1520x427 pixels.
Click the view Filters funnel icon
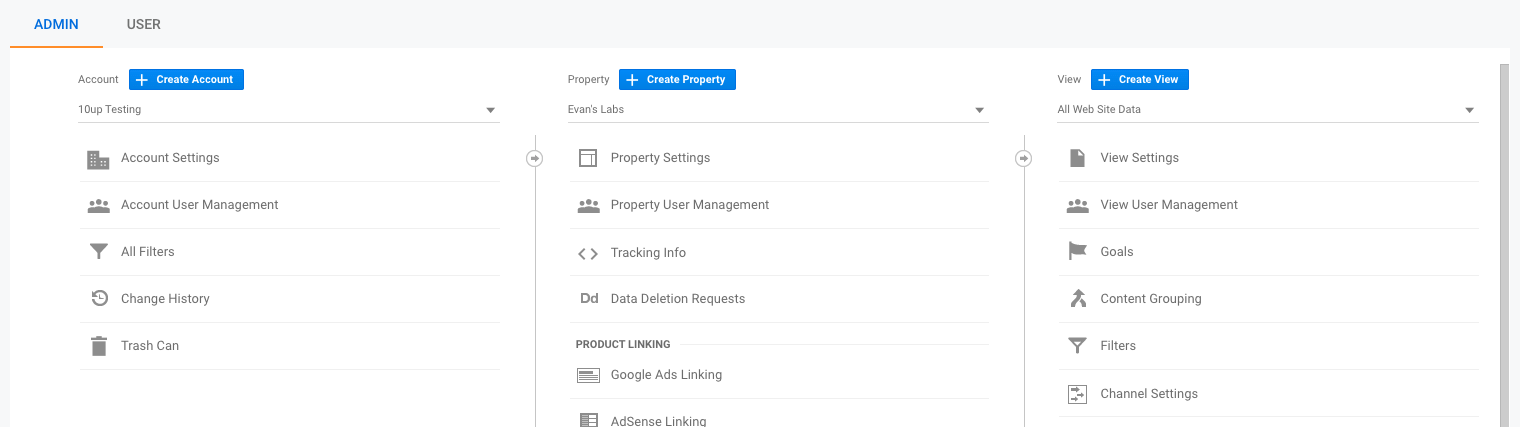point(1077,346)
